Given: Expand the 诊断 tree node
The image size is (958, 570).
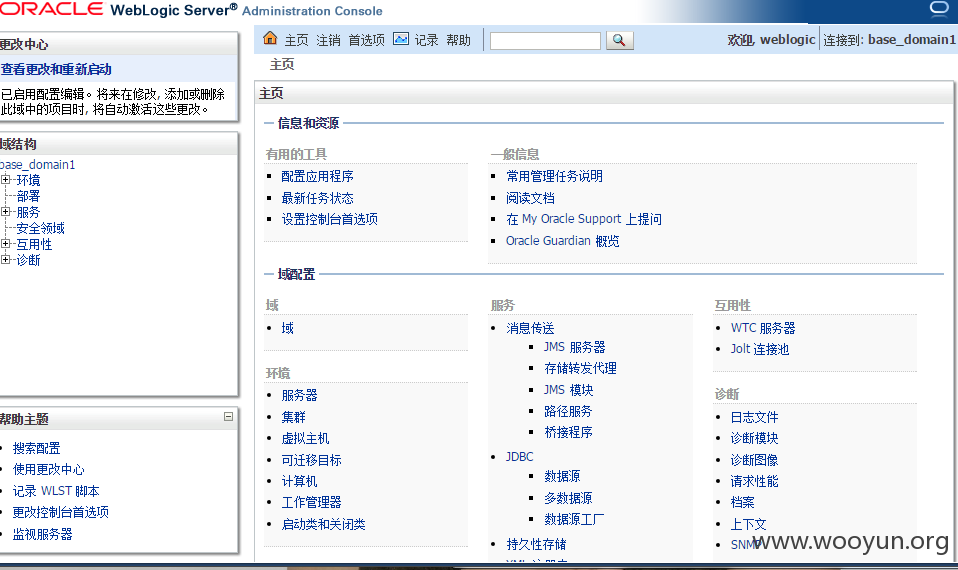Looking at the screenshot, I should tap(5, 260).
